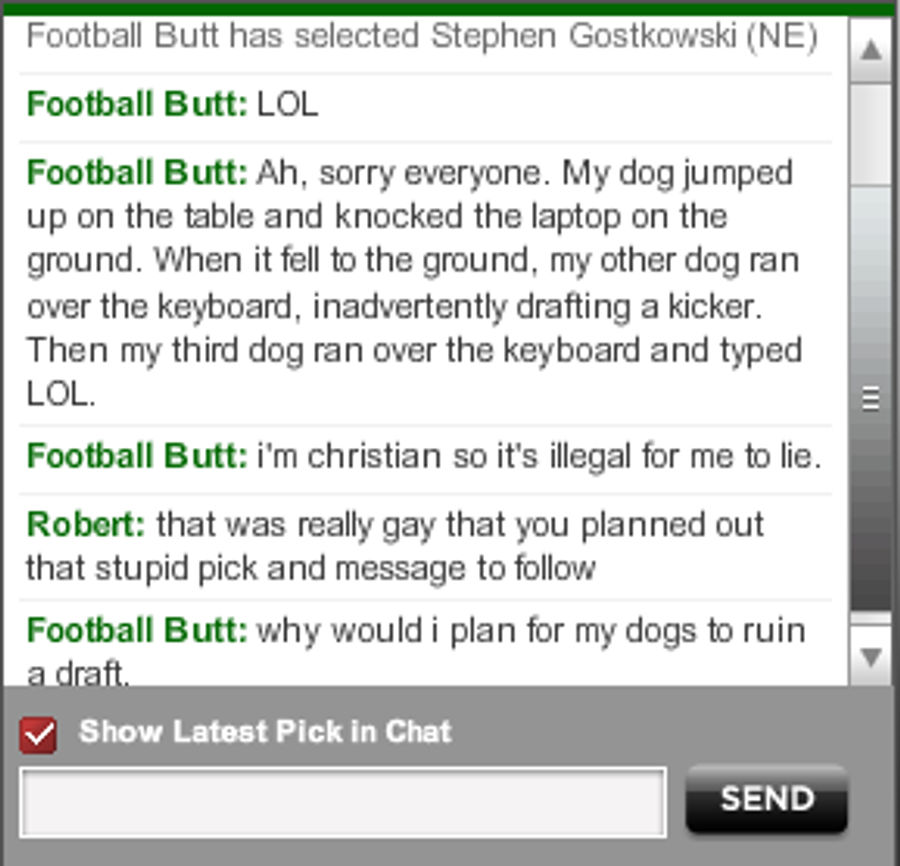900x866 pixels.
Task: Select the Stephen Gostkowski pick notification
Action: (422, 36)
